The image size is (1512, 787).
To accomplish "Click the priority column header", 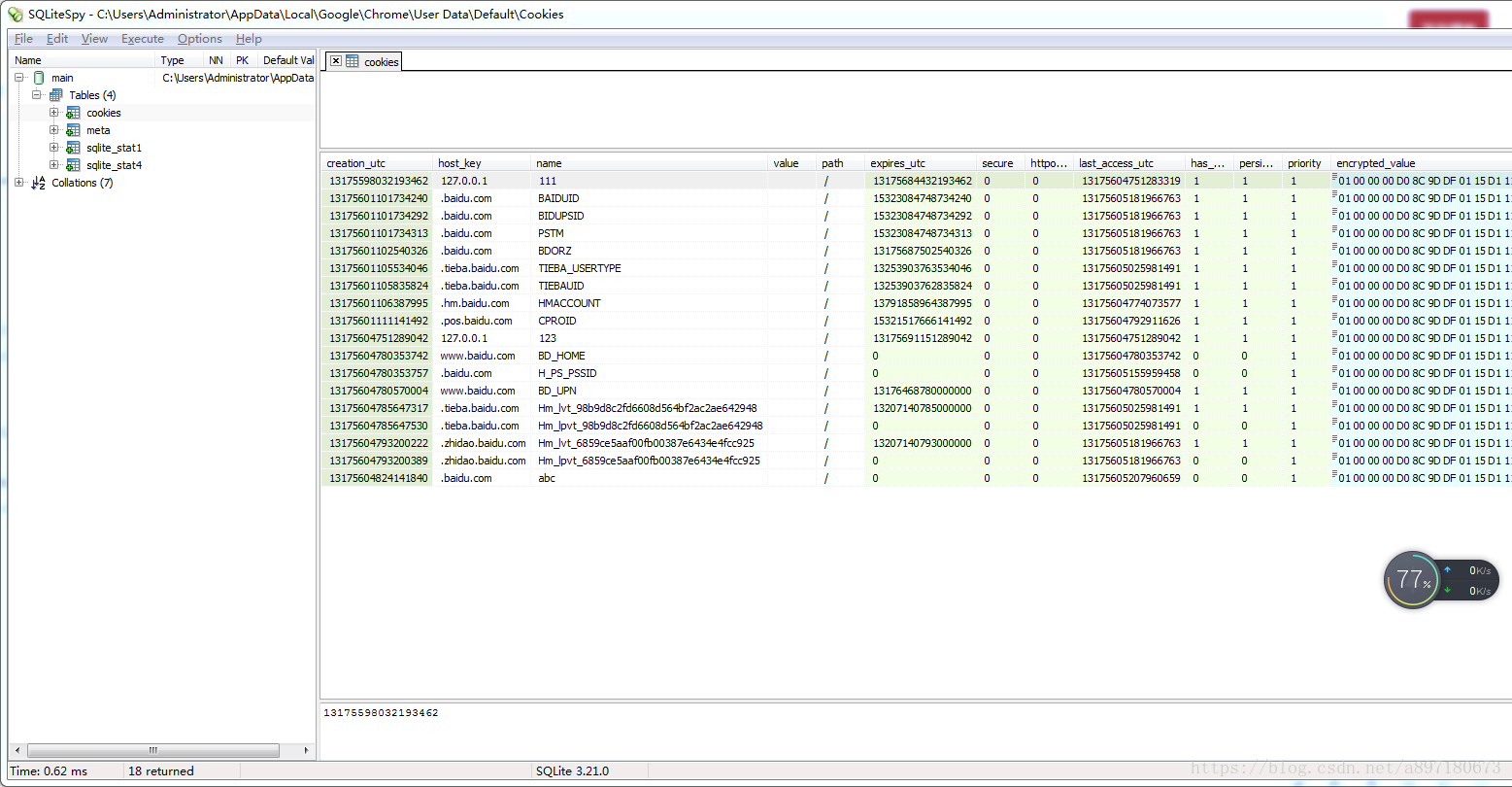I will [1307, 163].
